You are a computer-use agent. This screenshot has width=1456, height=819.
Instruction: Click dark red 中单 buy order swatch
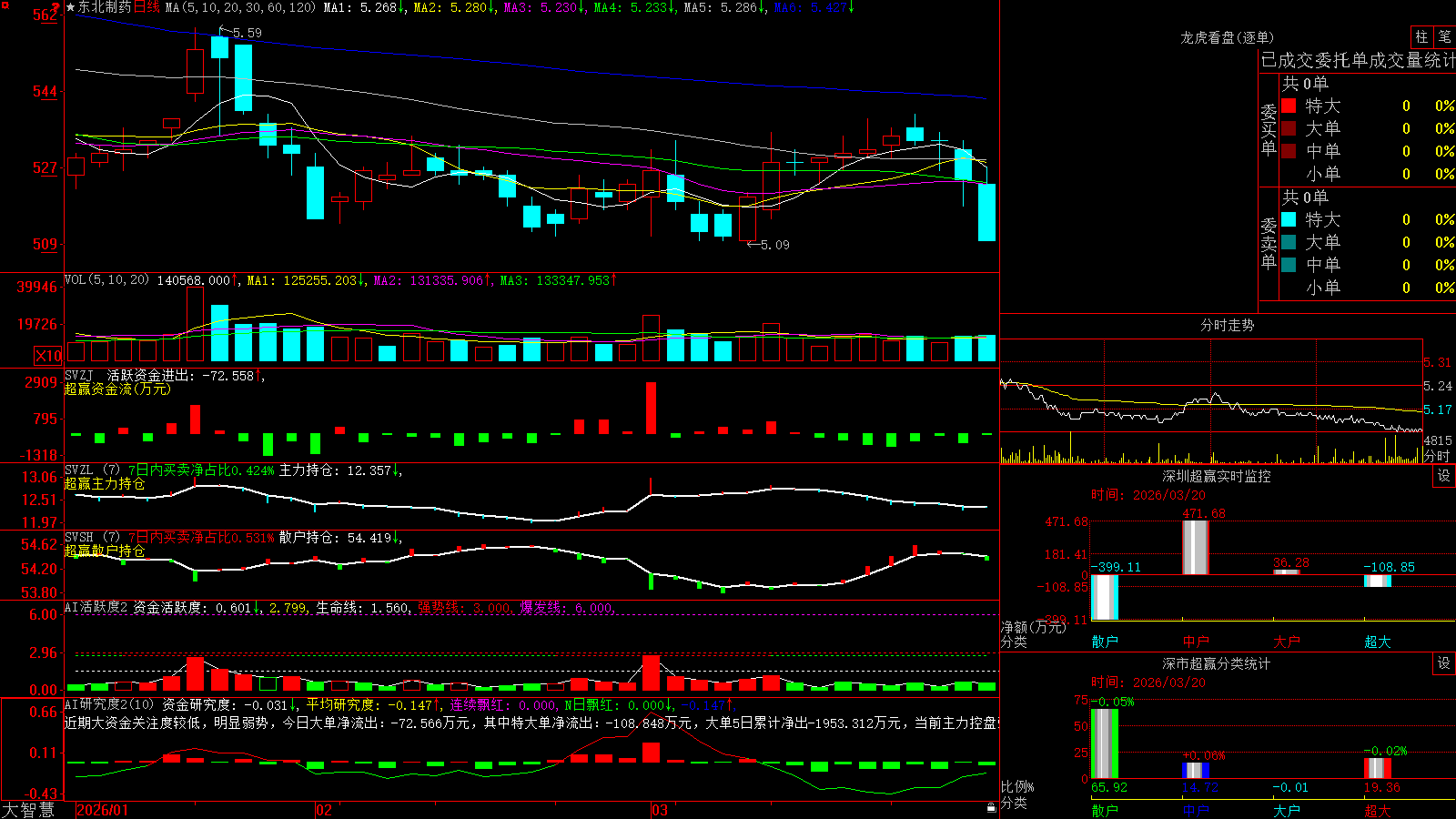pyautogui.click(x=1289, y=150)
